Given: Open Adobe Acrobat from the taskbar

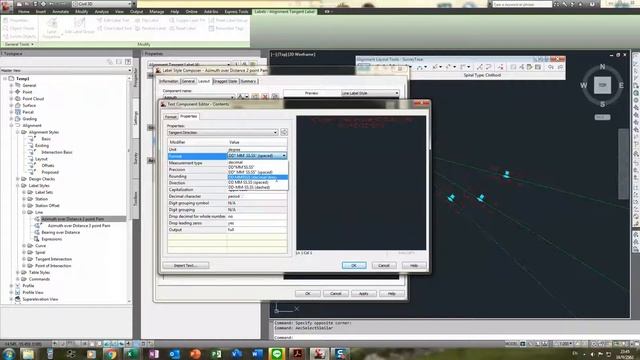Looking at the screenshot, I should tap(298, 354).
